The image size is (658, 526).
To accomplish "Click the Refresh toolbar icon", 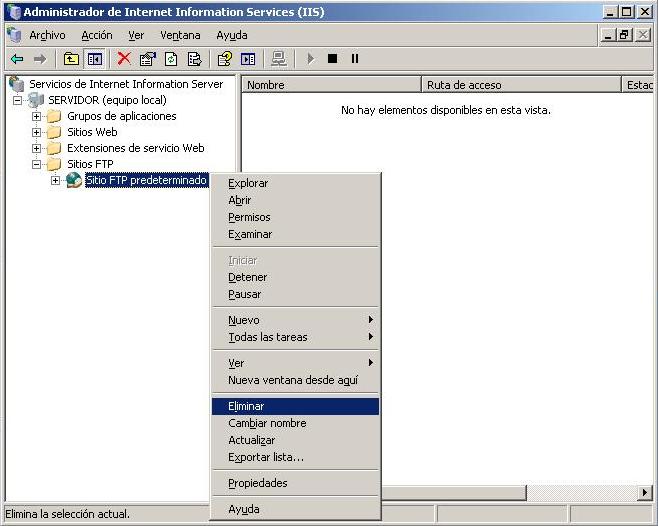I will click(171, 59).
